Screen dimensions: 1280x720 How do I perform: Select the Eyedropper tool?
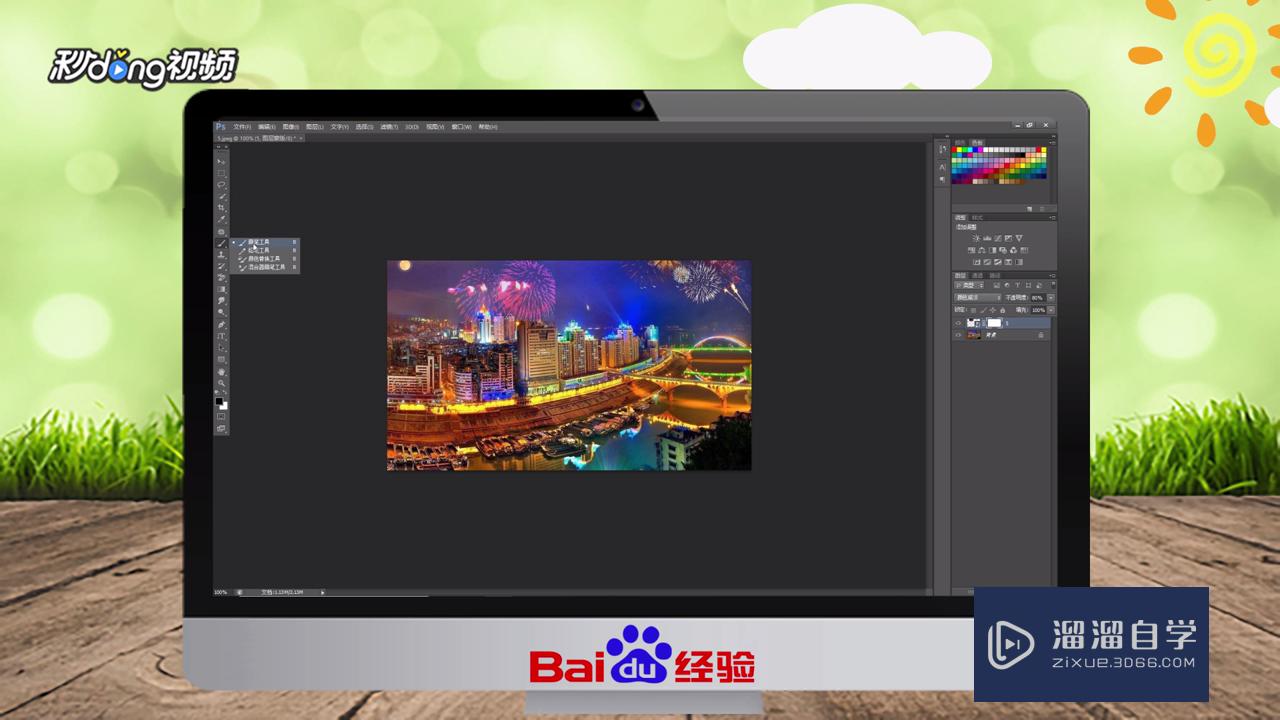[221, 219]
